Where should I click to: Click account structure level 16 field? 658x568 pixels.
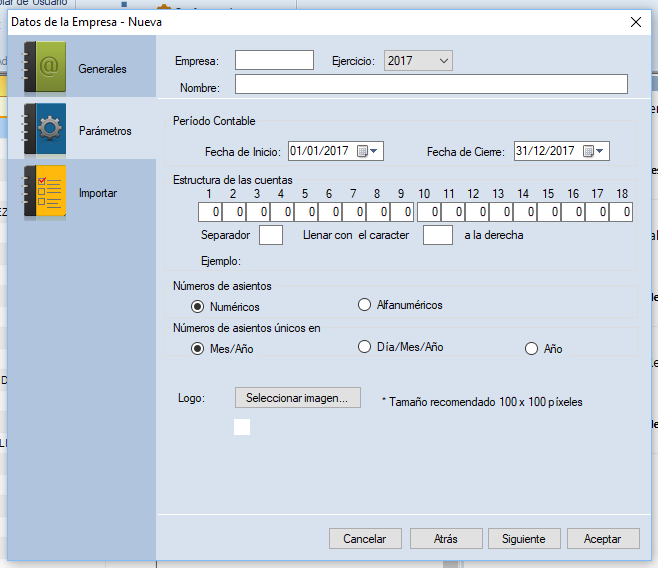(572, 212)
